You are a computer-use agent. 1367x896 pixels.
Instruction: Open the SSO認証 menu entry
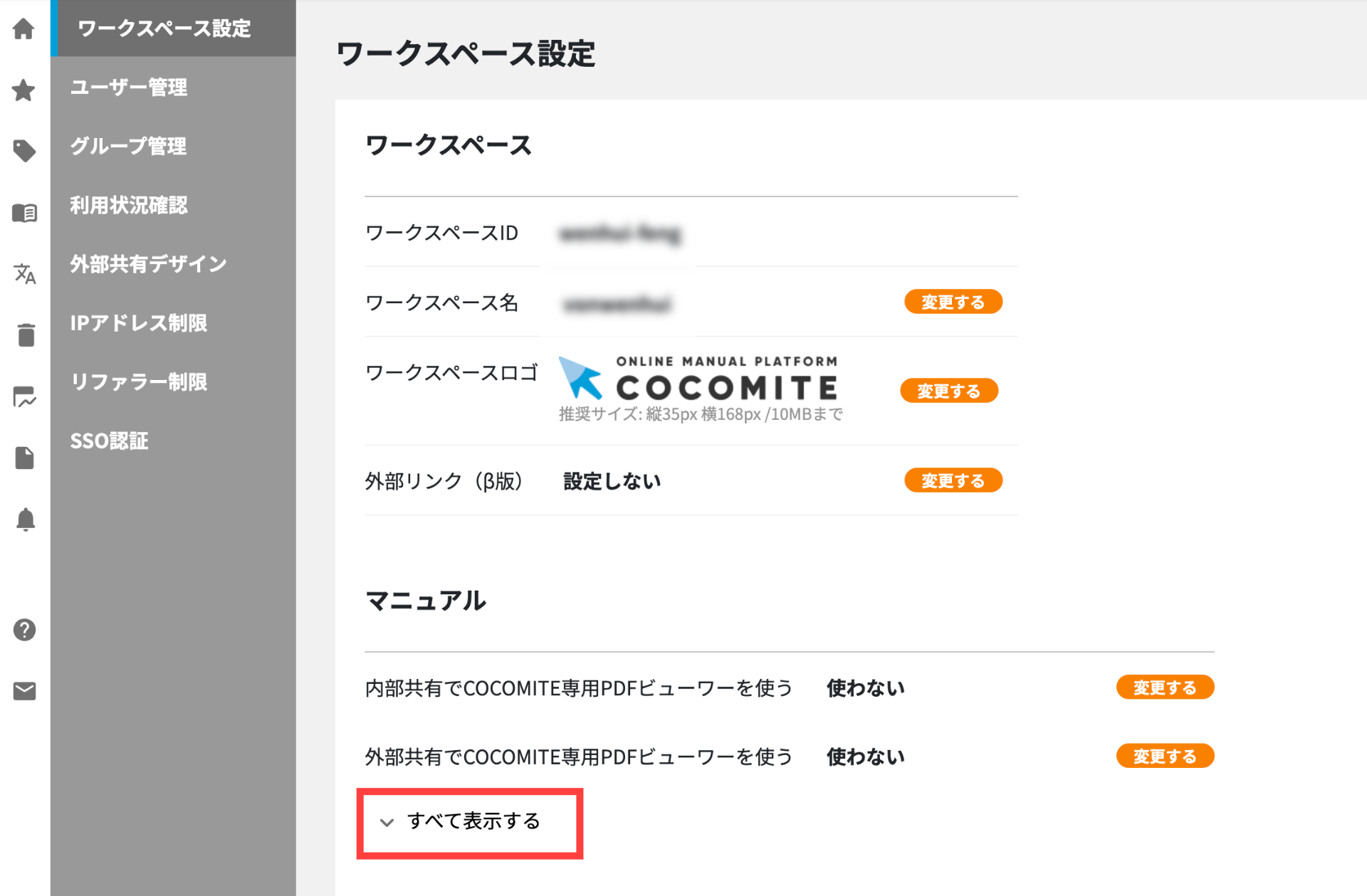click(x=110, y=441)
